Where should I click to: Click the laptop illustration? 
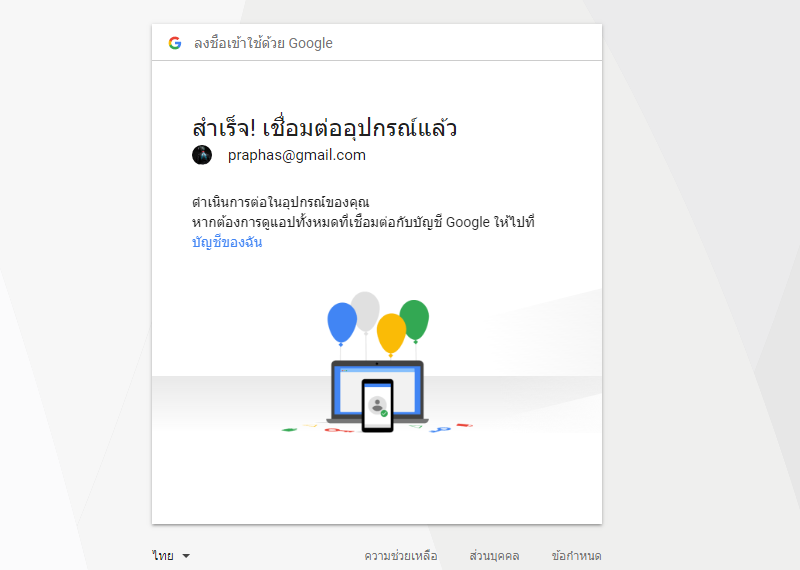click(x=378, y=391)
